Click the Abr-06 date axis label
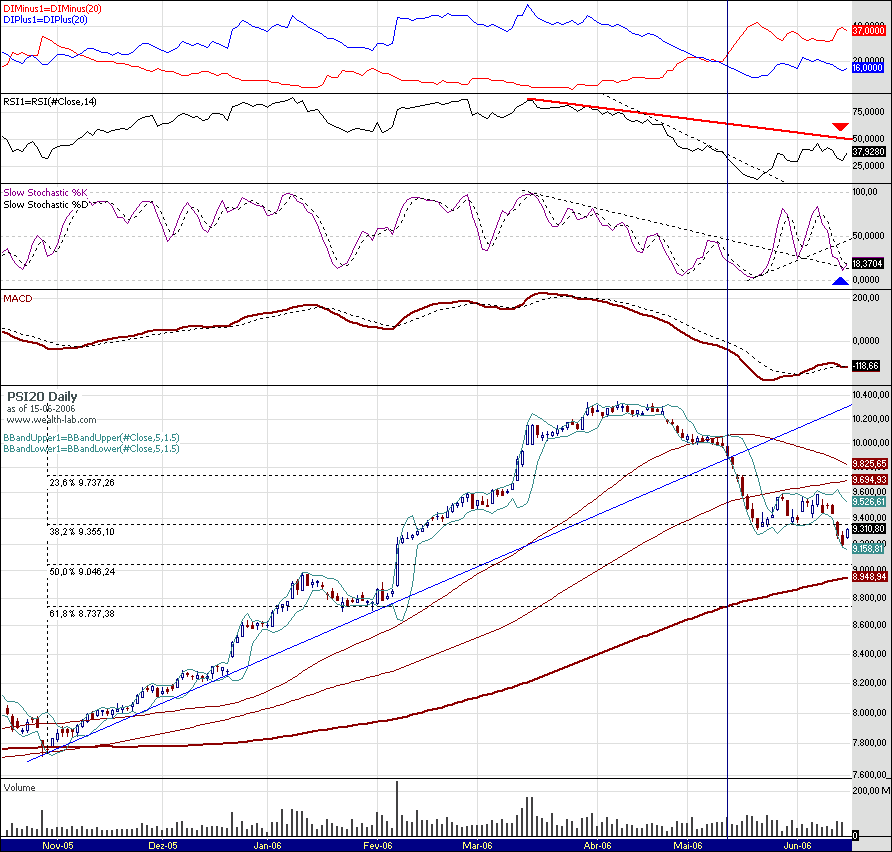 [597, 846]
